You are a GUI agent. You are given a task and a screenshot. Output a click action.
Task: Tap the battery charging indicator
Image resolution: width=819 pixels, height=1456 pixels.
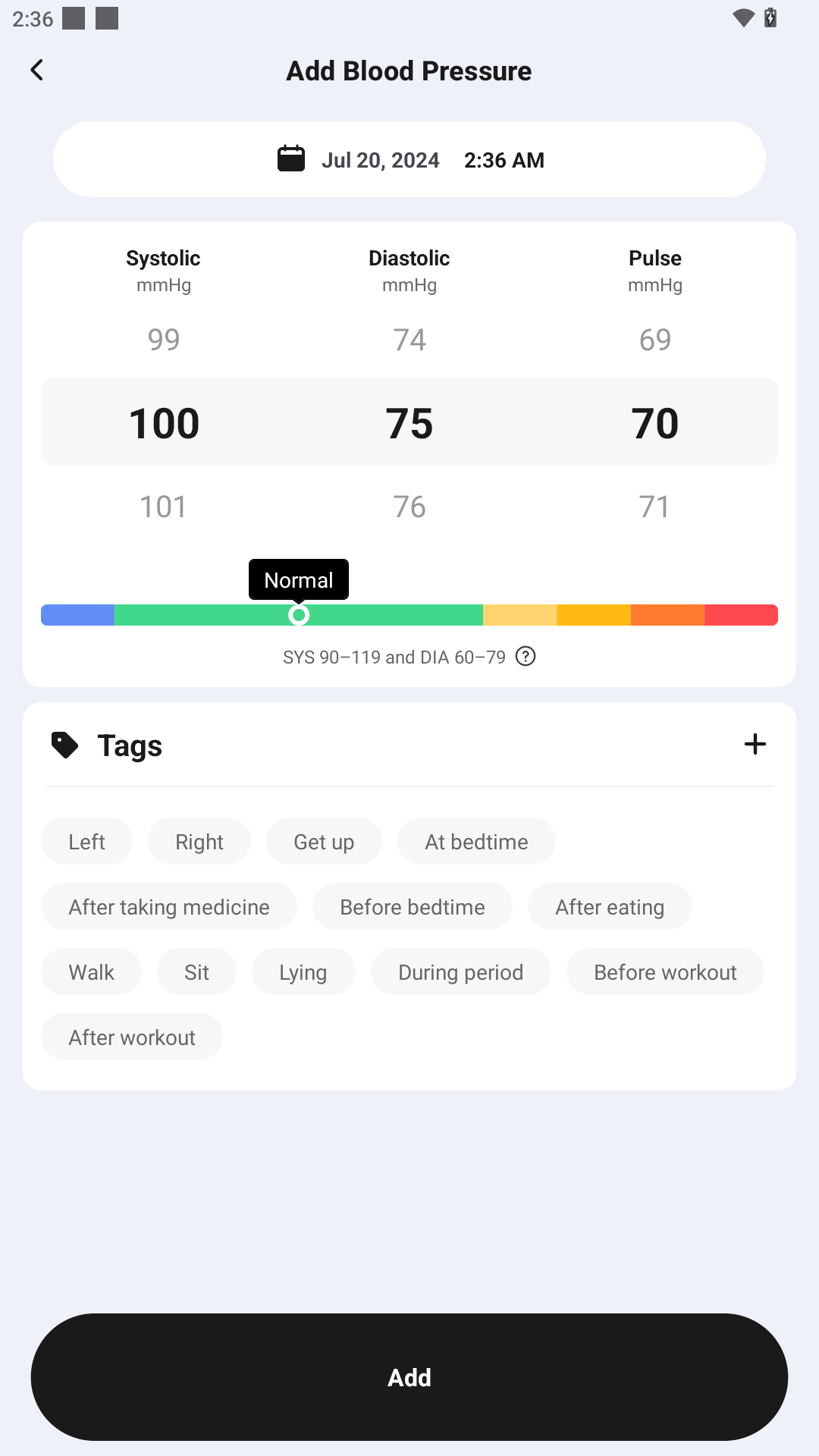(770, 17)
